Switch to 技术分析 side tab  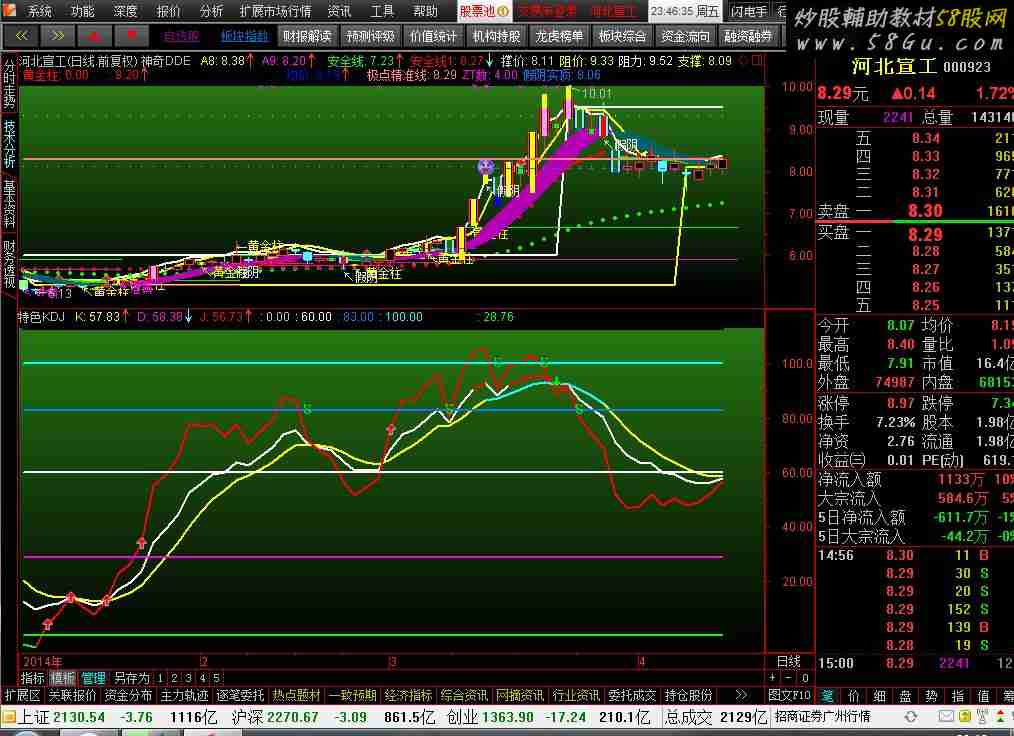click(x=9, y=145)
